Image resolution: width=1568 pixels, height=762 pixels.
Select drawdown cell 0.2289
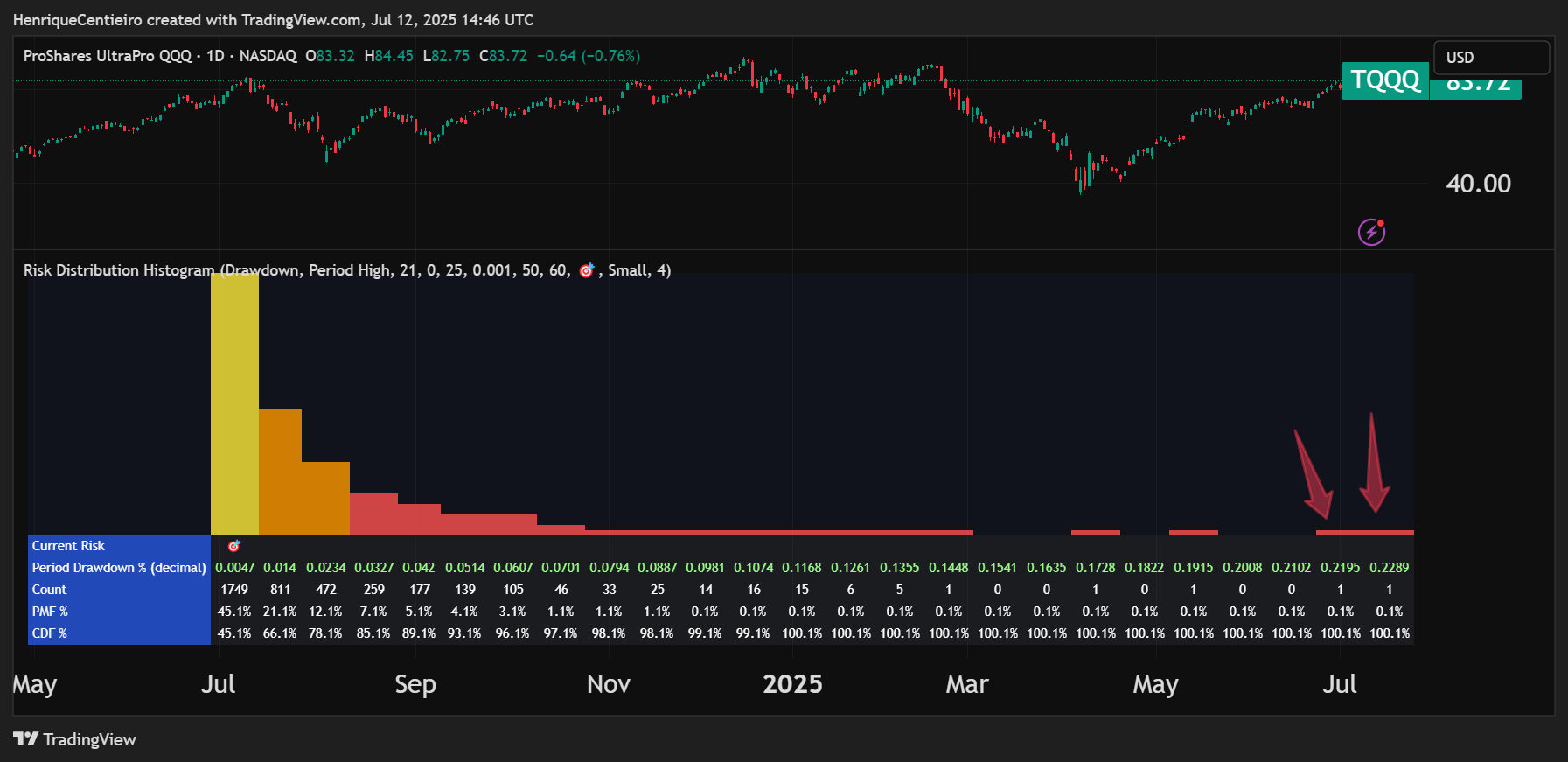(x=1389, y=568)
